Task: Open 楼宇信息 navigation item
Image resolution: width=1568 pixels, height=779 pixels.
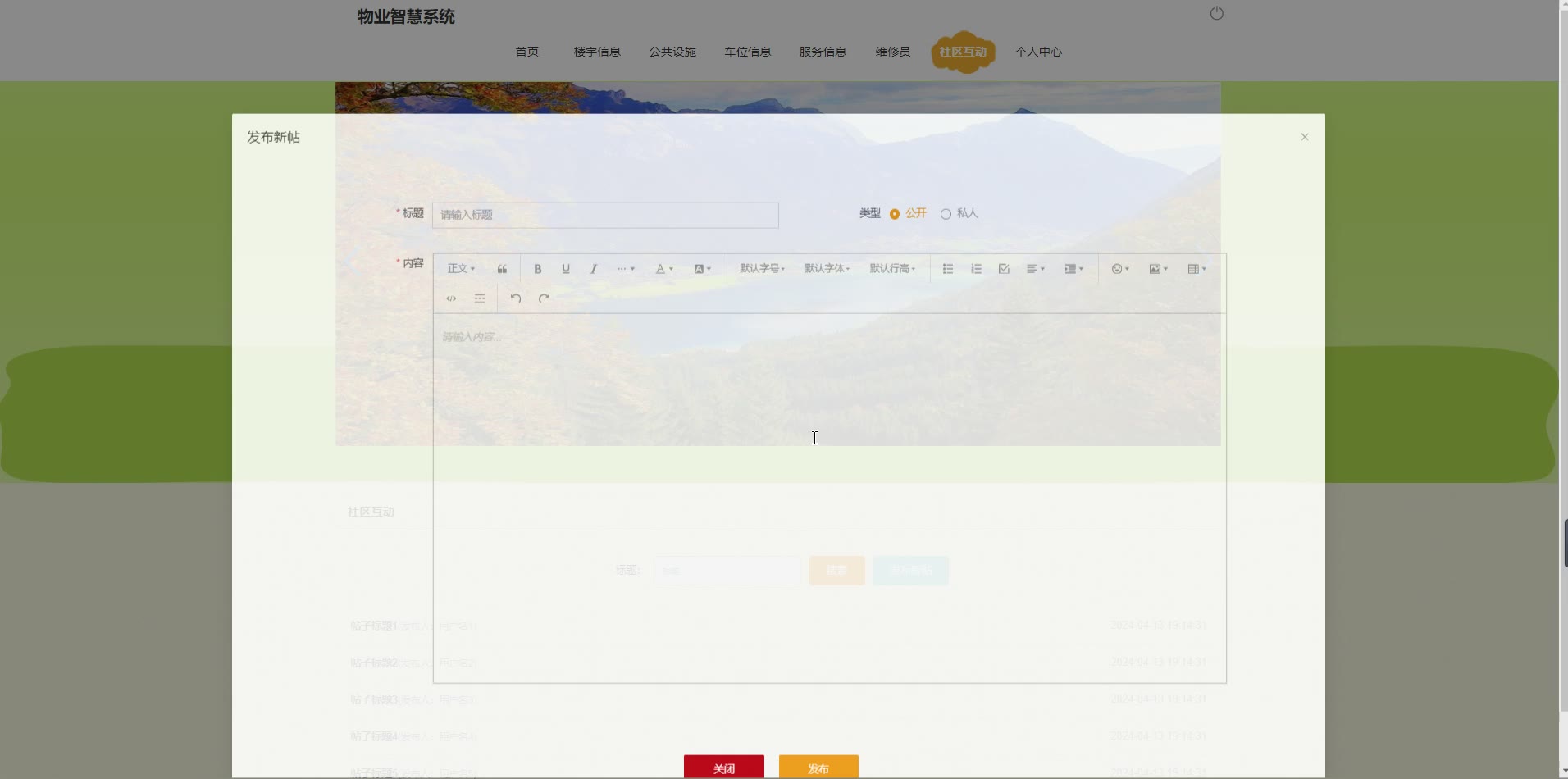Action: [x=597, y=52]
